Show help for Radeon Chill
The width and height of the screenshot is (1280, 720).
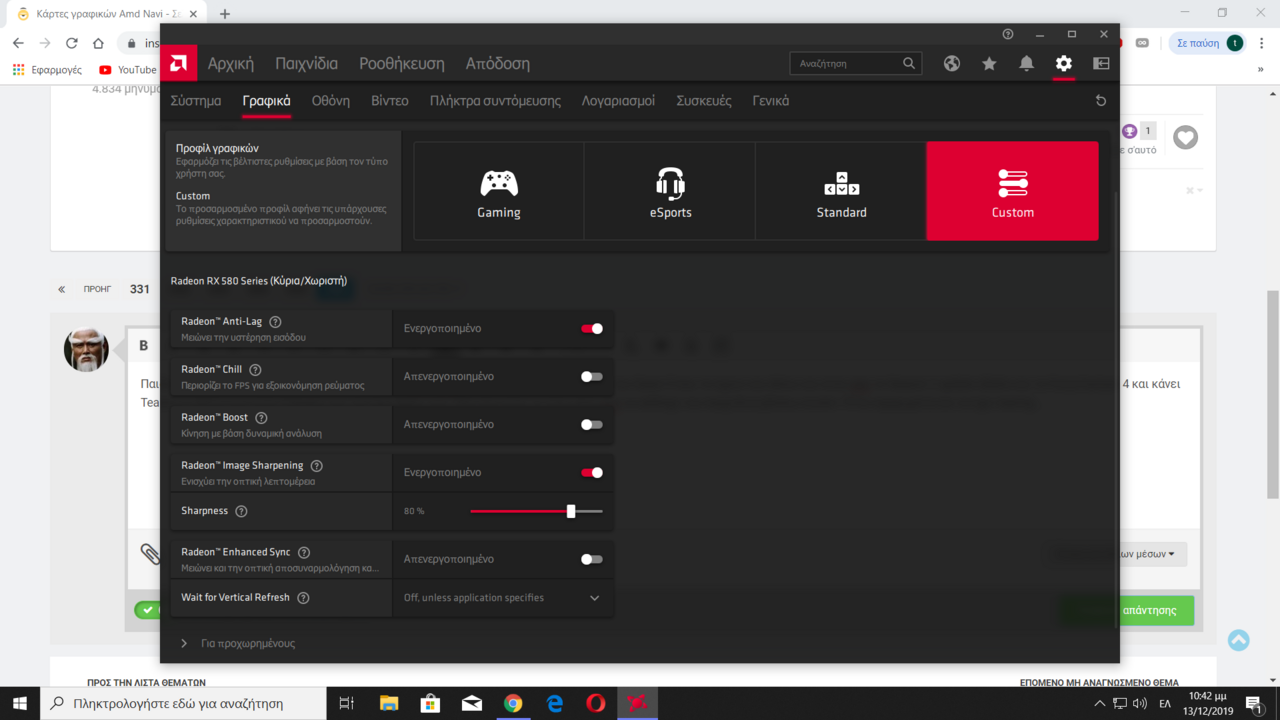[255, 370]
